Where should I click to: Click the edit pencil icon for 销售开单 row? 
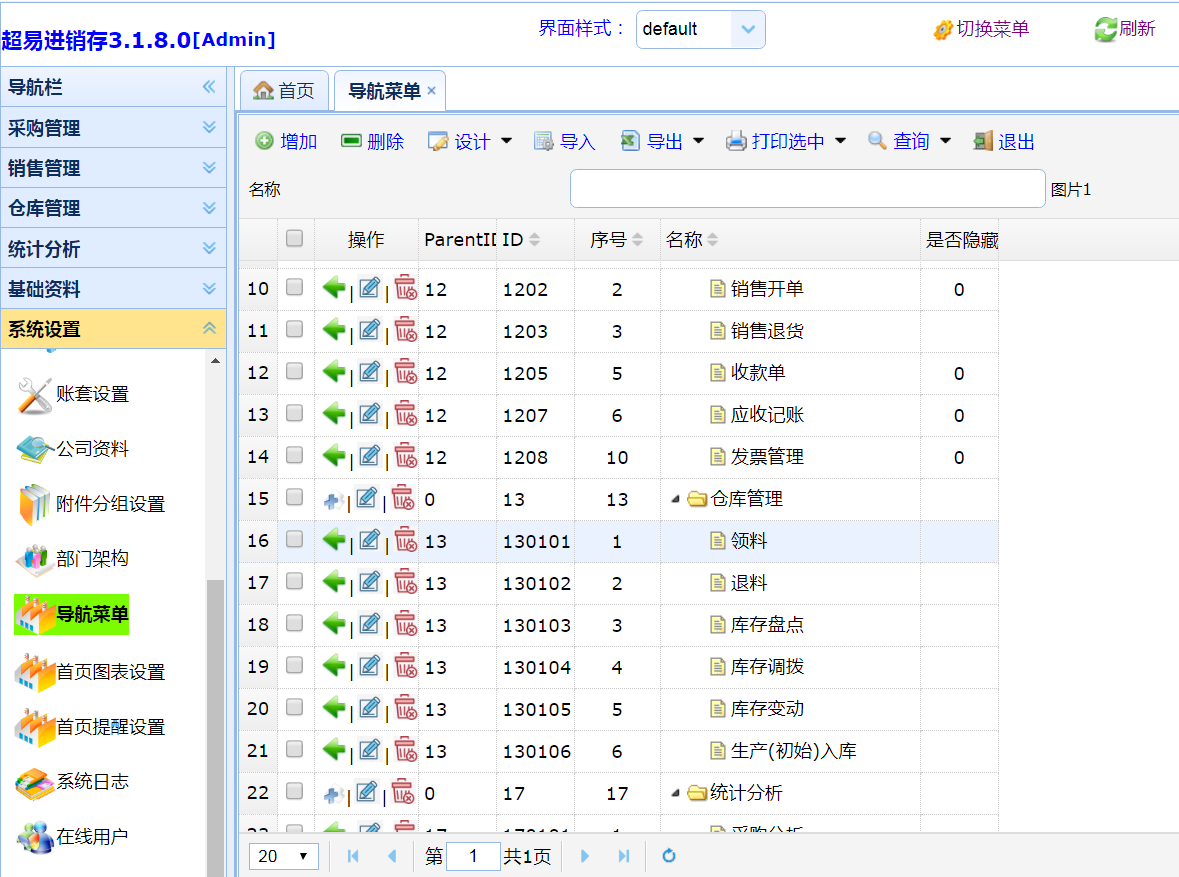coord(369,288)
